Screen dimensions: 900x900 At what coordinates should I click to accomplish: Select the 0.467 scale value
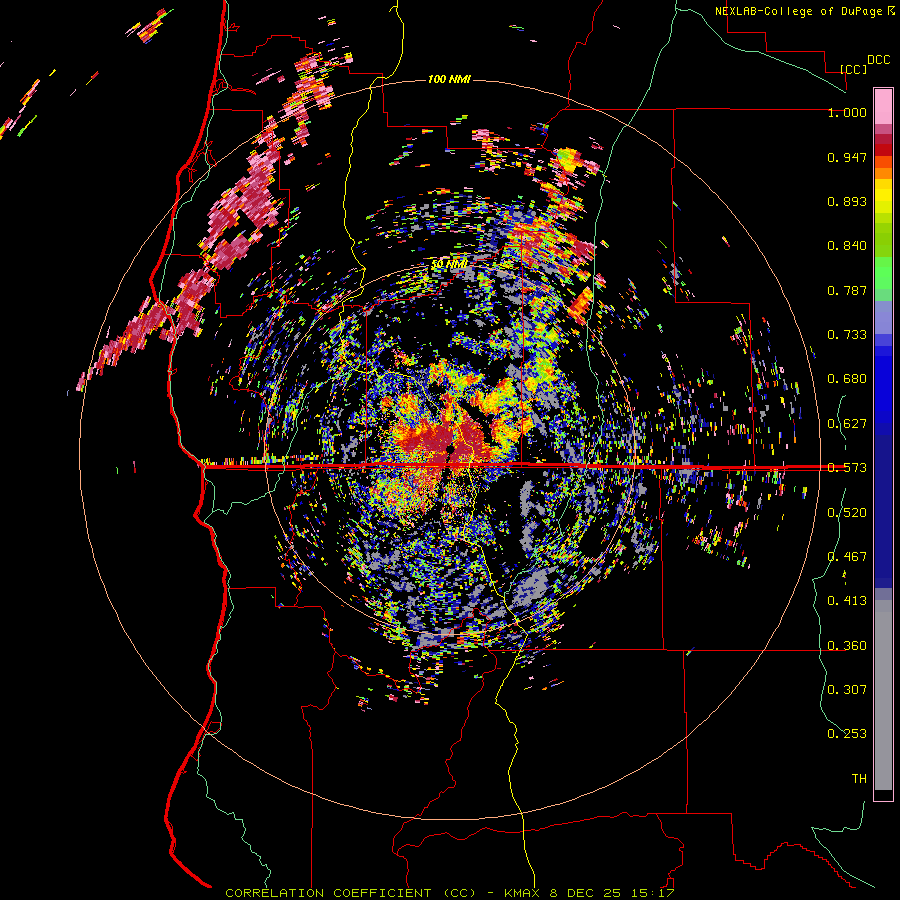pyautogui.click(x=847, y=557)
